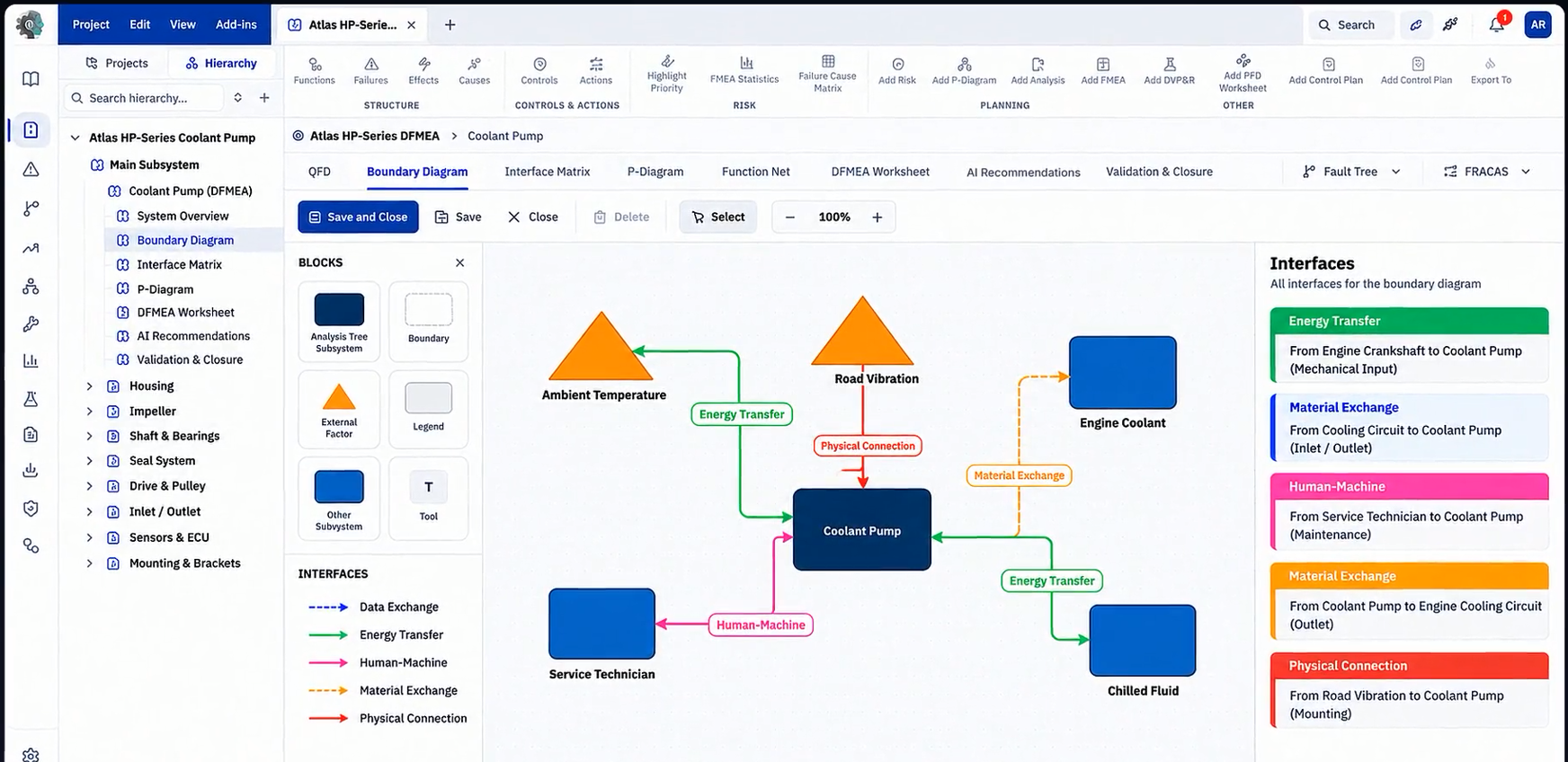1568x762 pixels.
Task: Open the Controls ribbon tool
Action: point(539,71)
